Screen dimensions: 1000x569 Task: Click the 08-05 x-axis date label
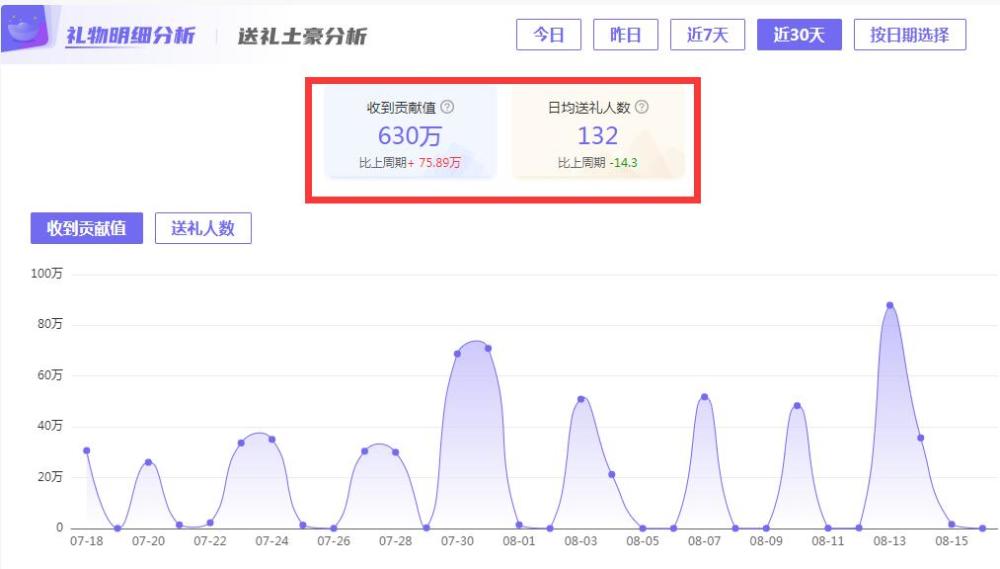coord(643,541)
